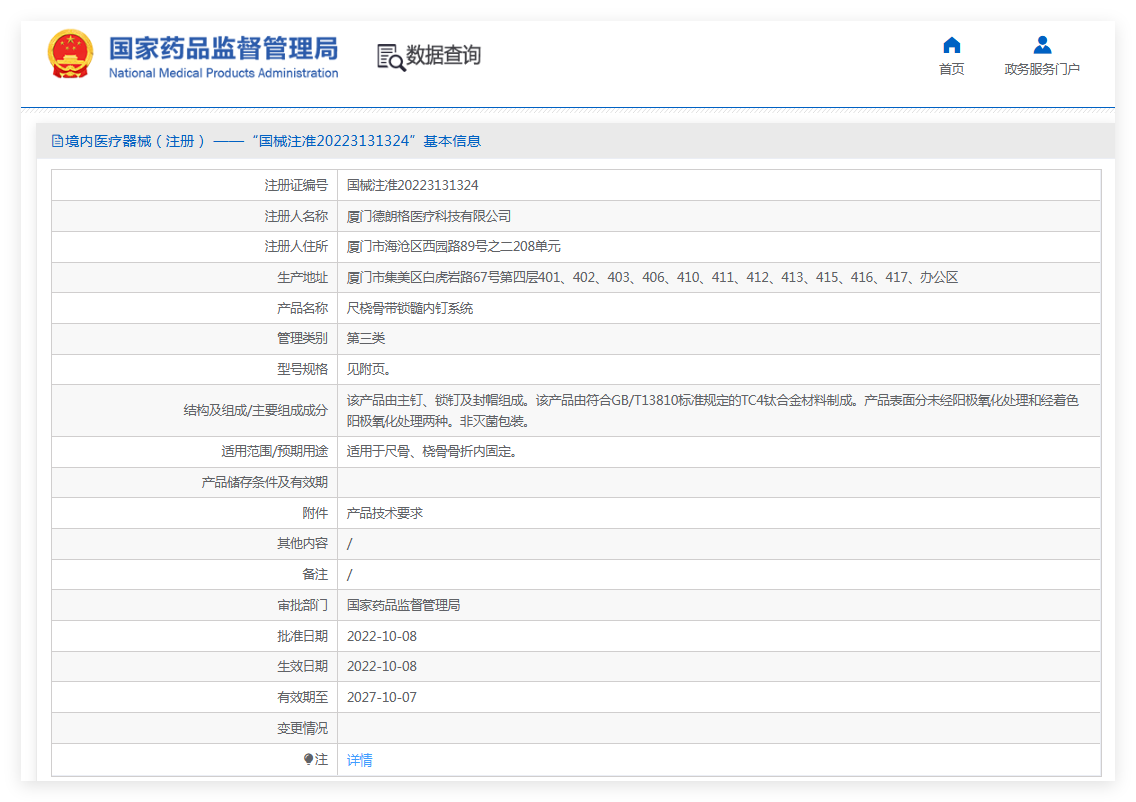The width and height of the screenshot is (1136, 802).
Task: Click the 首页 home icon
Action: (x=951, y=46)
